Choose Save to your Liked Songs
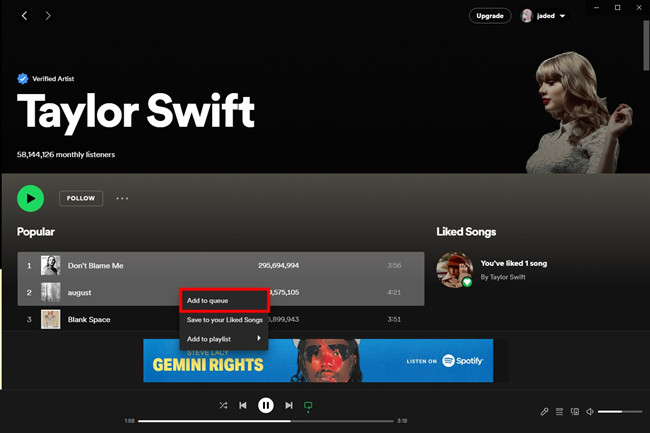This screenshot has width=650, height=433. tap(224, 319)
